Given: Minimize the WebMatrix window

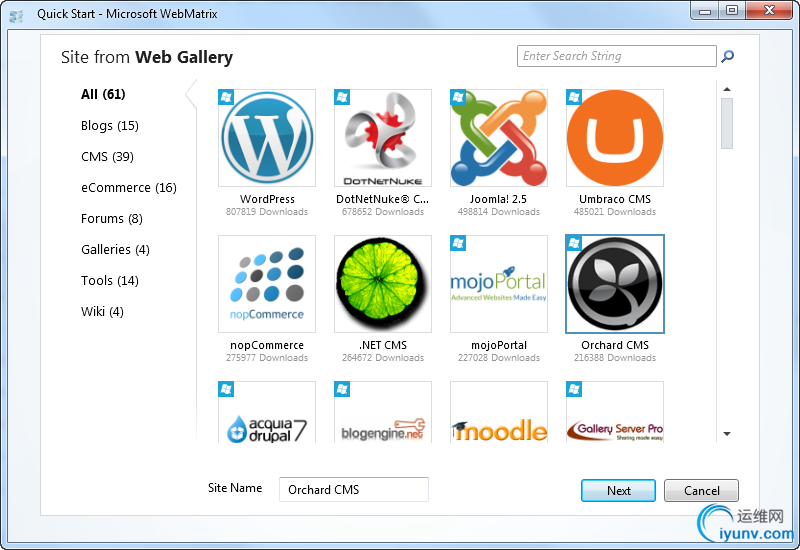Looking at the screenshot, I should point(705,11).
